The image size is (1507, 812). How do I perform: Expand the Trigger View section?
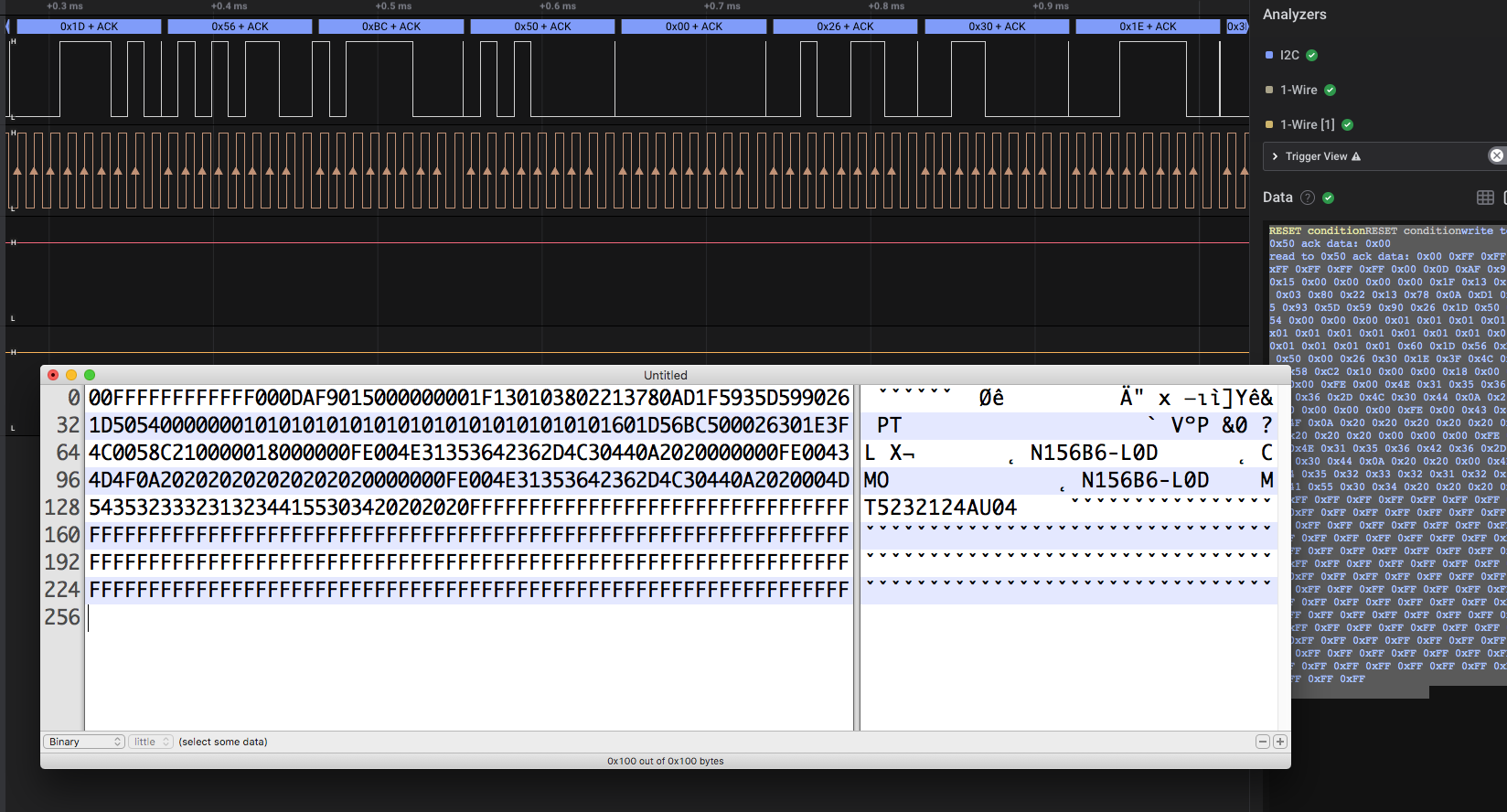(1276, 156)
